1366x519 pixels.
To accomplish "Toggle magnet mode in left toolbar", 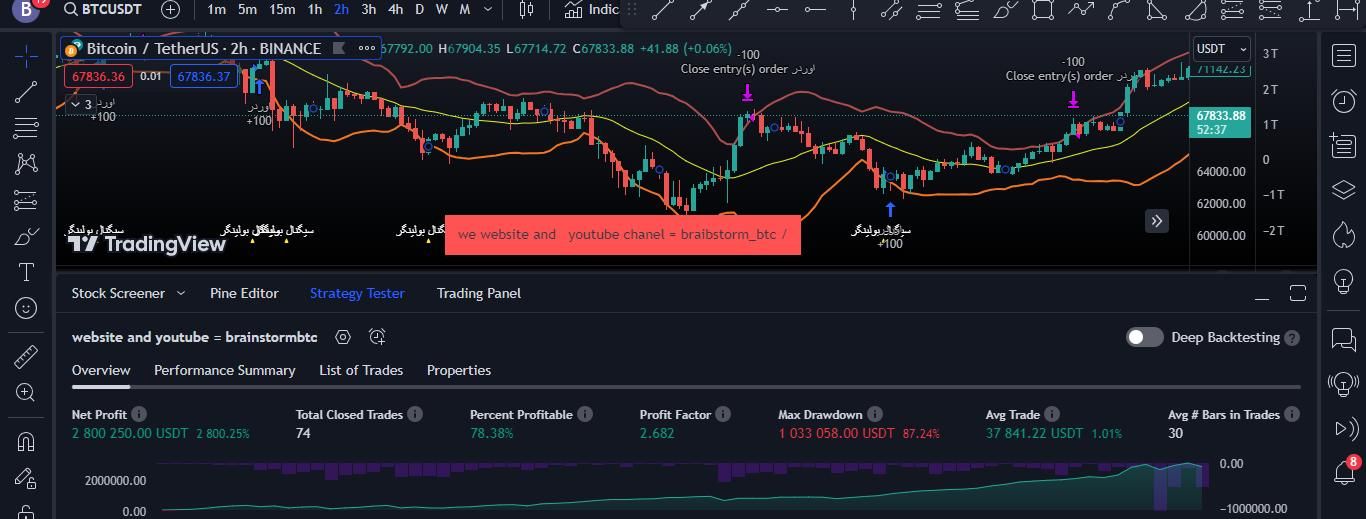I will tap(27, 442).
